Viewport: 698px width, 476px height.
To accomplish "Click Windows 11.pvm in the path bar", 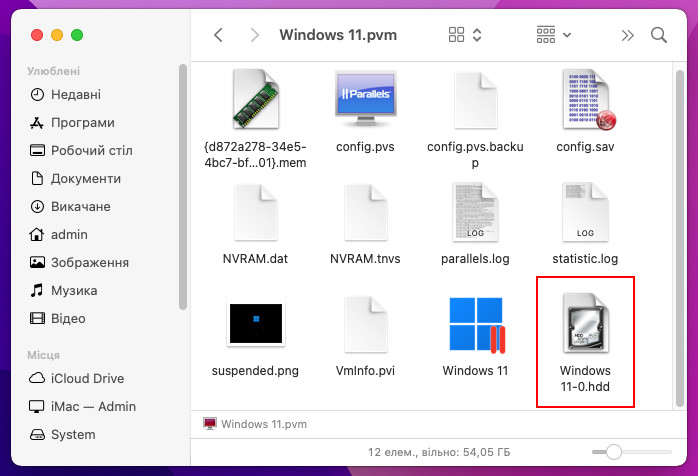I will [255, 424].
